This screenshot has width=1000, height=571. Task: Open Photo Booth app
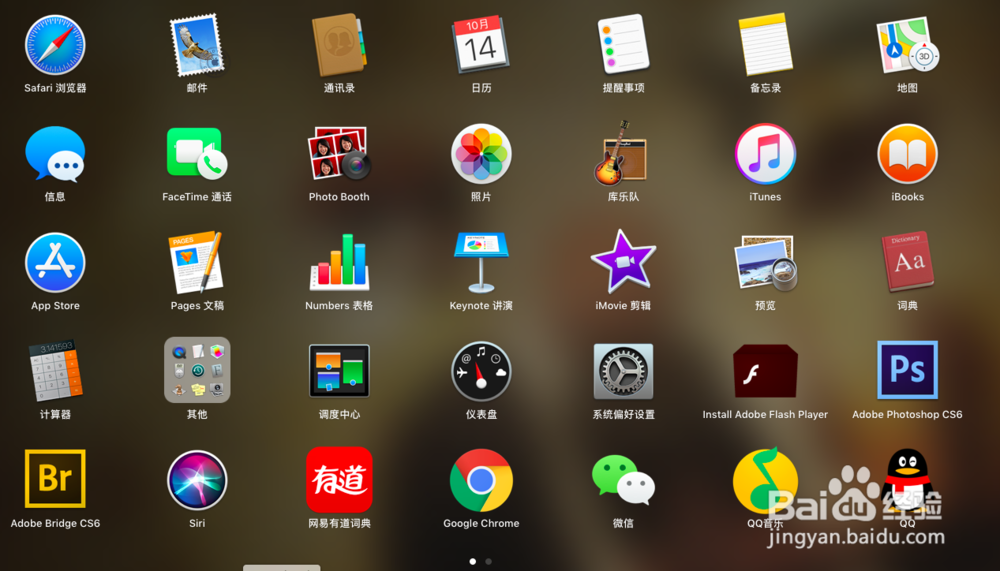coord(339,154)
